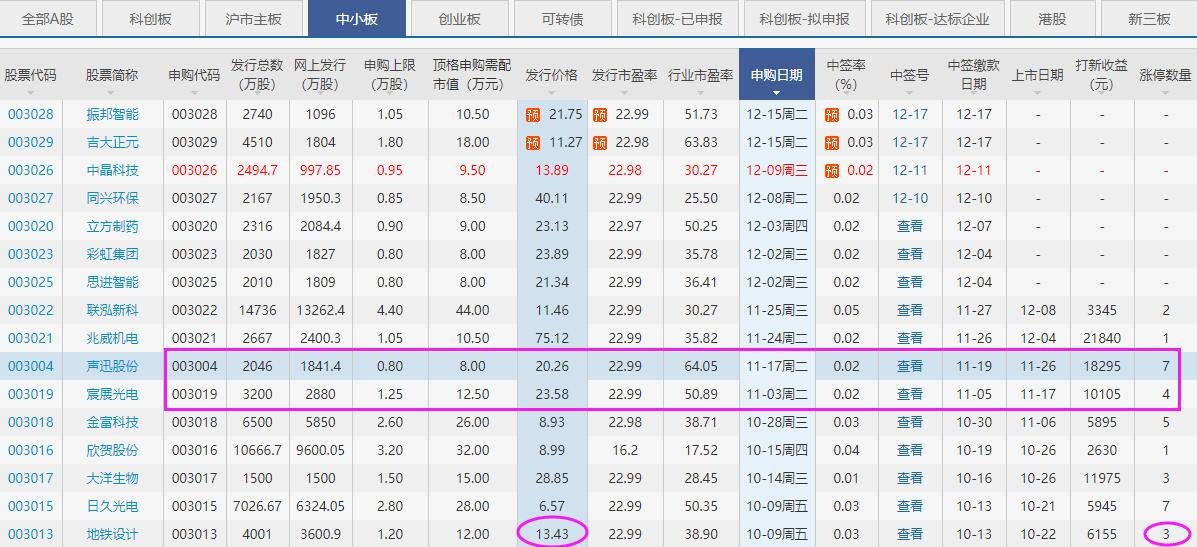This screenshot has width=1197, height=547.
Task: Click 申购日期 cell 11-25周三
Action: pos(776,311)
